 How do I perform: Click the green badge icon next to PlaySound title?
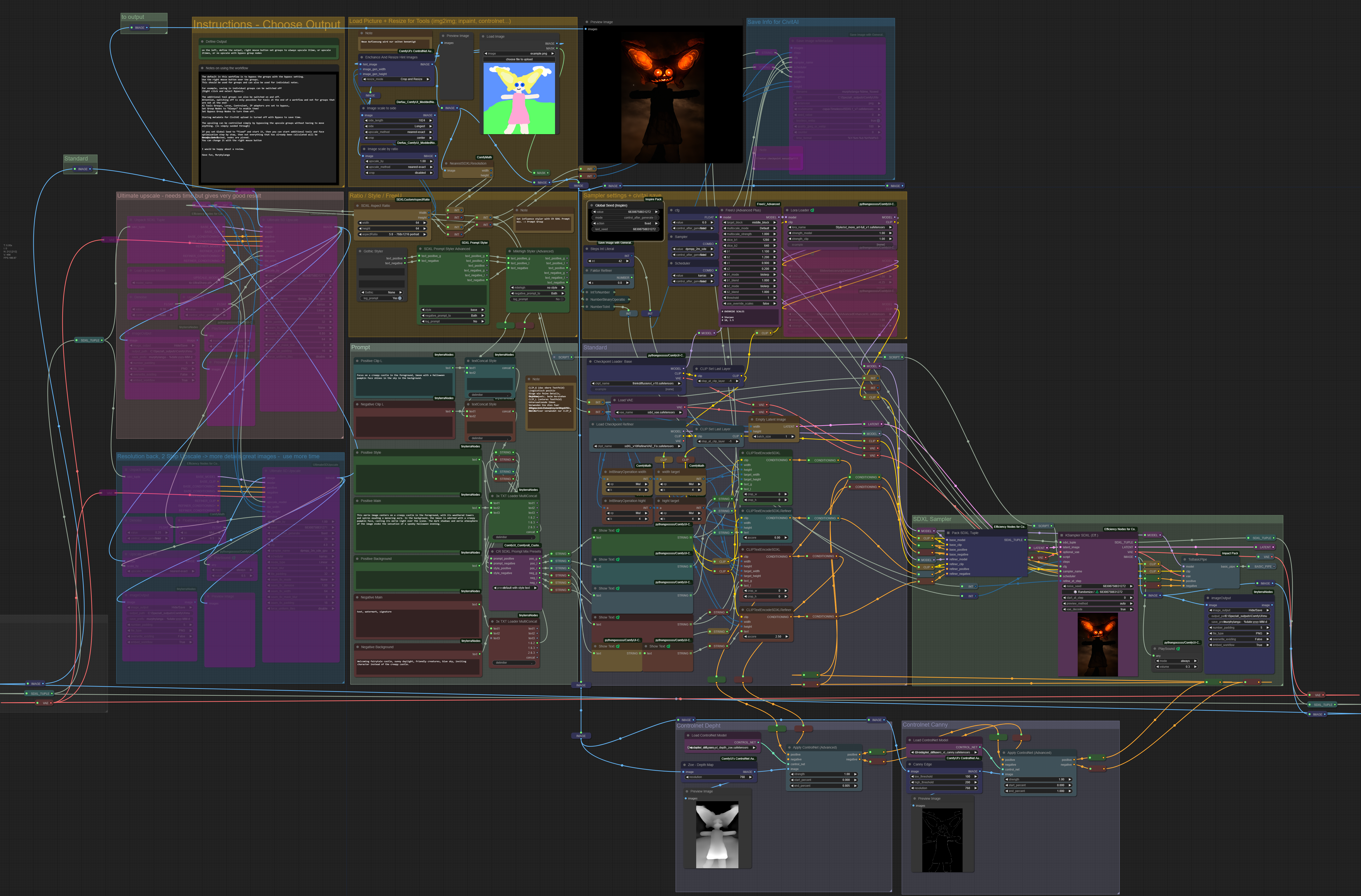tap(1178, 649)
